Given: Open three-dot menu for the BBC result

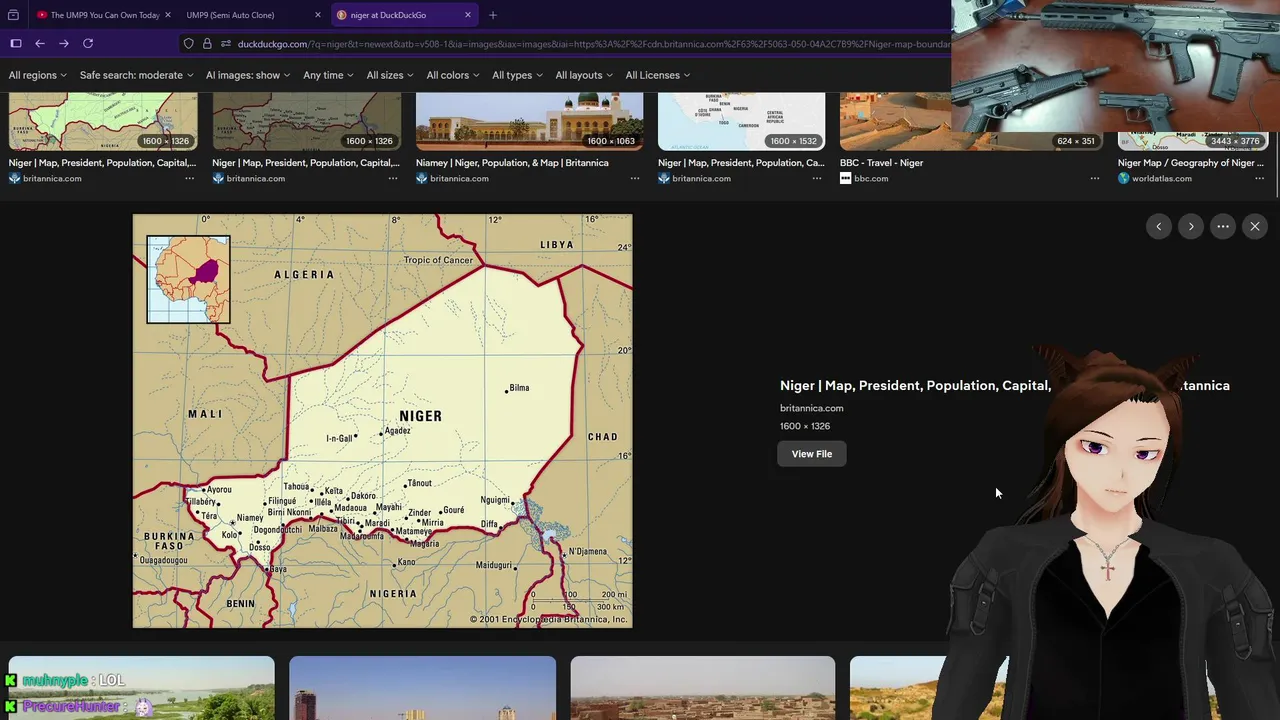Looking at the screenshot, I should 1095,178.
